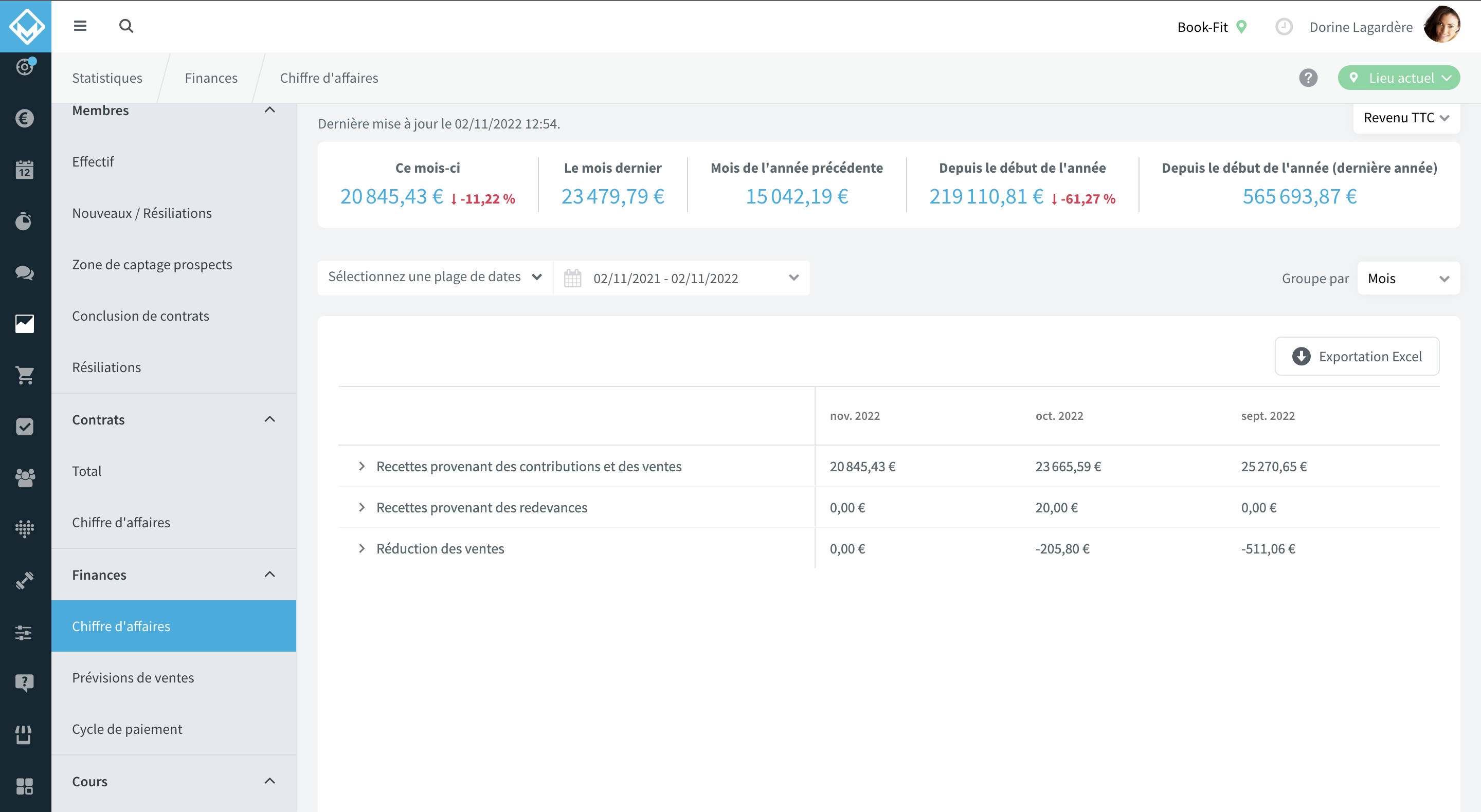Screen dimensions: 1481x812
Task: Open the question support sidebar icon
Action: pyautogui.click(x=25, y=684)
